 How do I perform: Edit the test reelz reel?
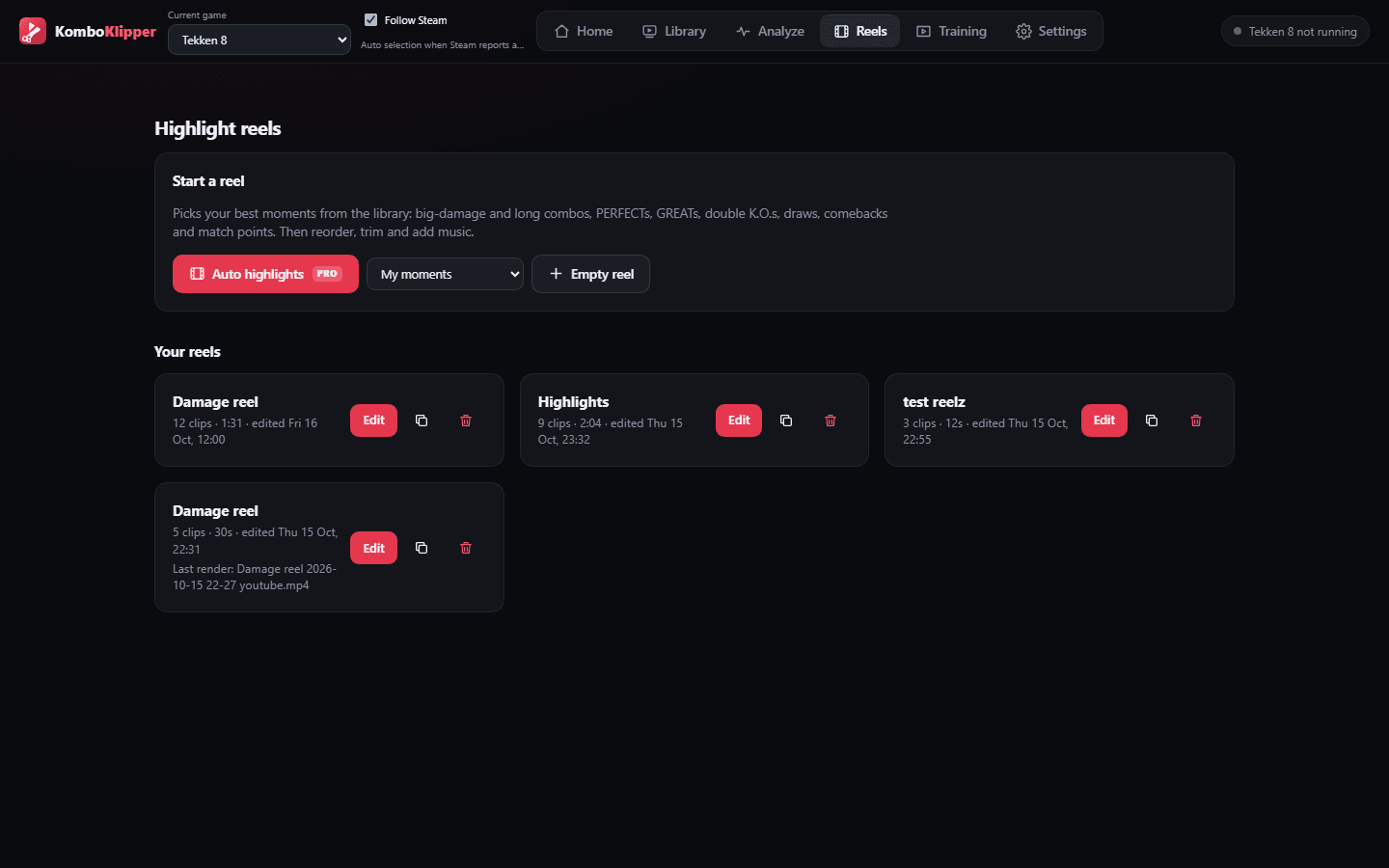point(1104,420)
